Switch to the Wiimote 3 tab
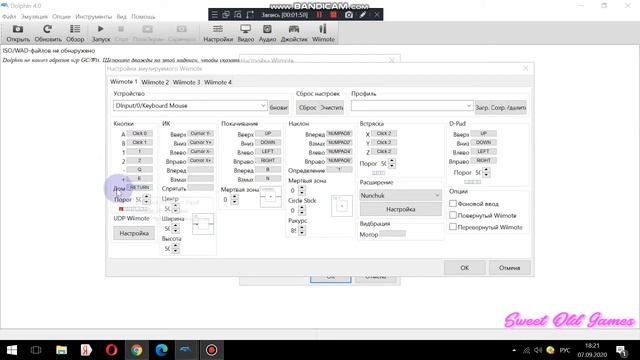Image resolution: width=640 pixels, height=360 pixels. pos(187,82)
